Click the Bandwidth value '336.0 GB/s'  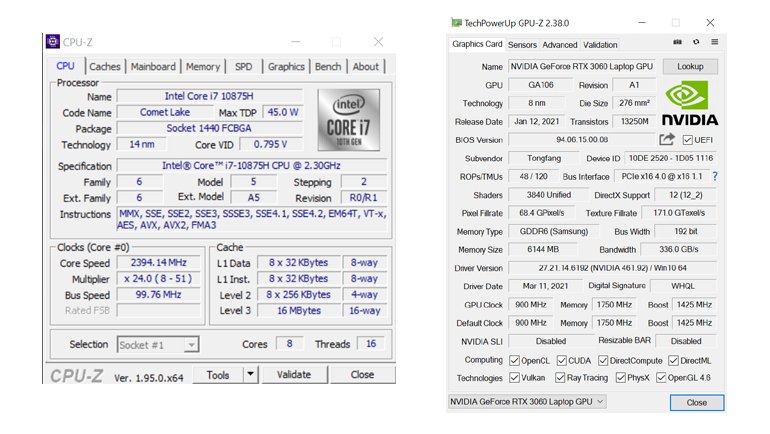679,249
